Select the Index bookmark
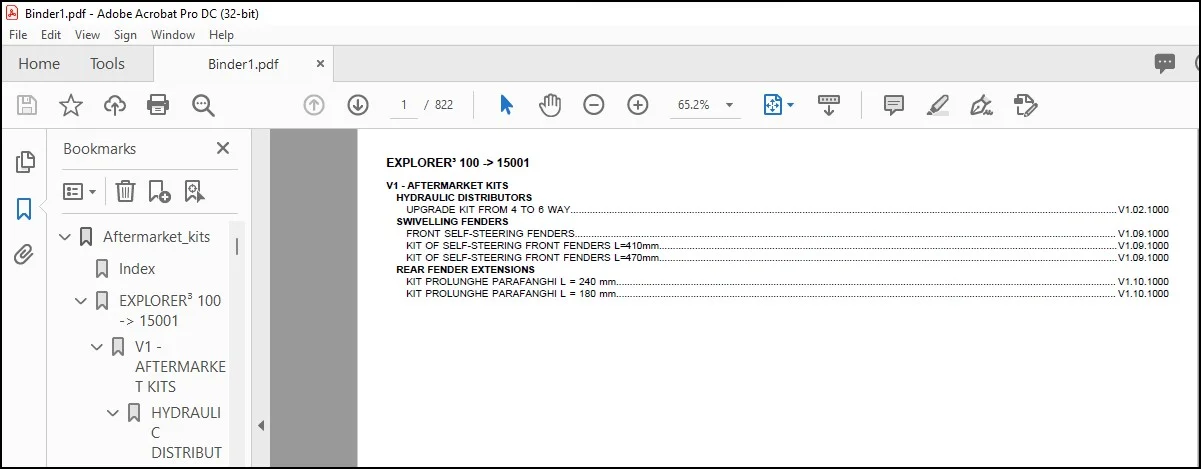The height and width of the screenshot is (469, 1201). (137, 269)
